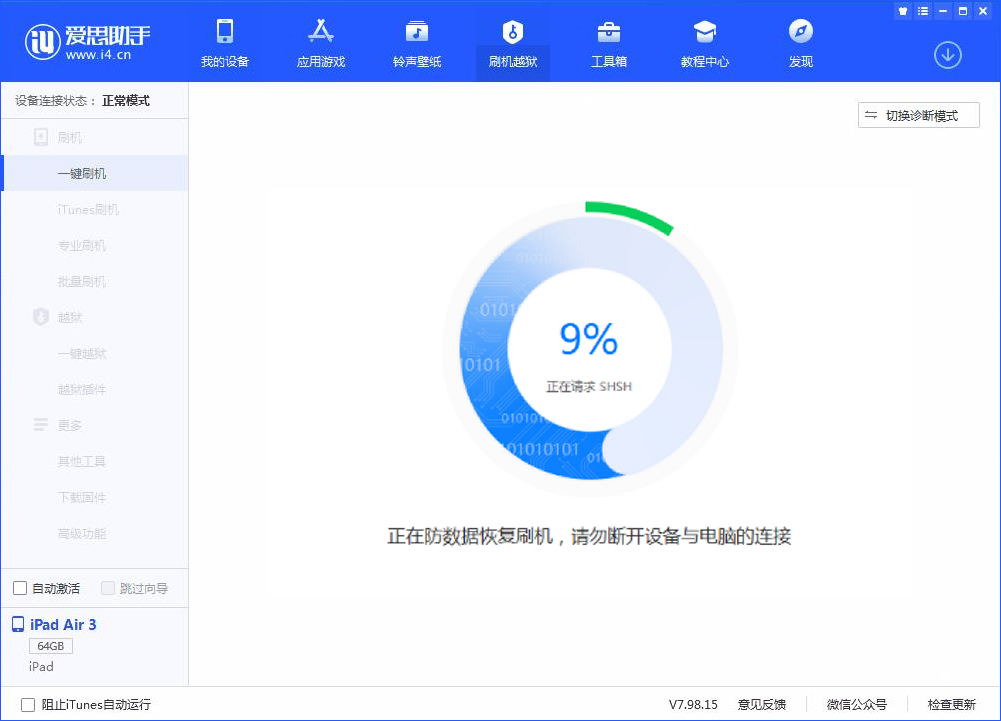Collapse the 刷机 sidebar group
Viewport: 1001px width, 721px height.
coord(69,137)
